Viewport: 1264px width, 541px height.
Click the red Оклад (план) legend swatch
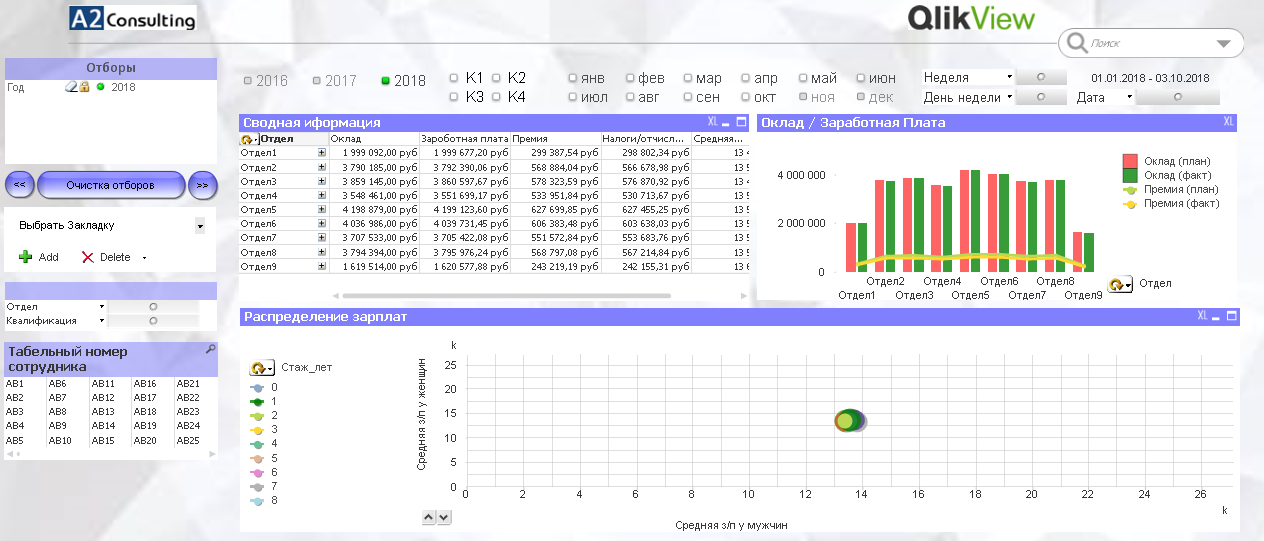click(x=1131, y=161)
